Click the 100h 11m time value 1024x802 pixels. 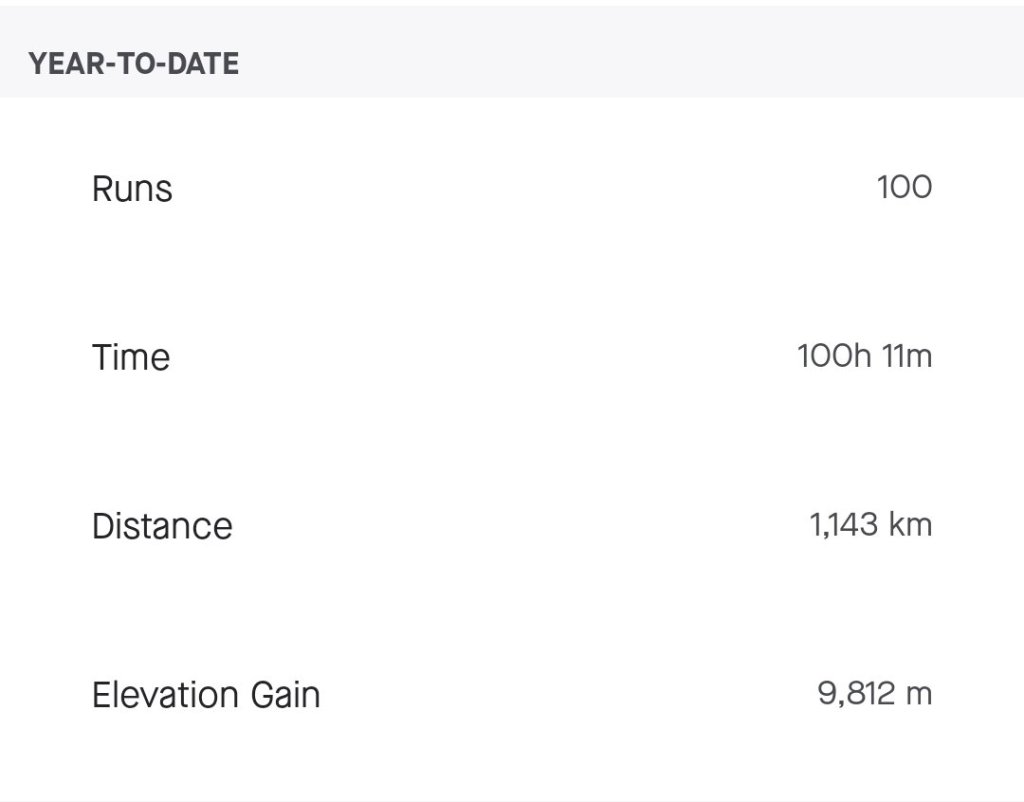[864, 356]
